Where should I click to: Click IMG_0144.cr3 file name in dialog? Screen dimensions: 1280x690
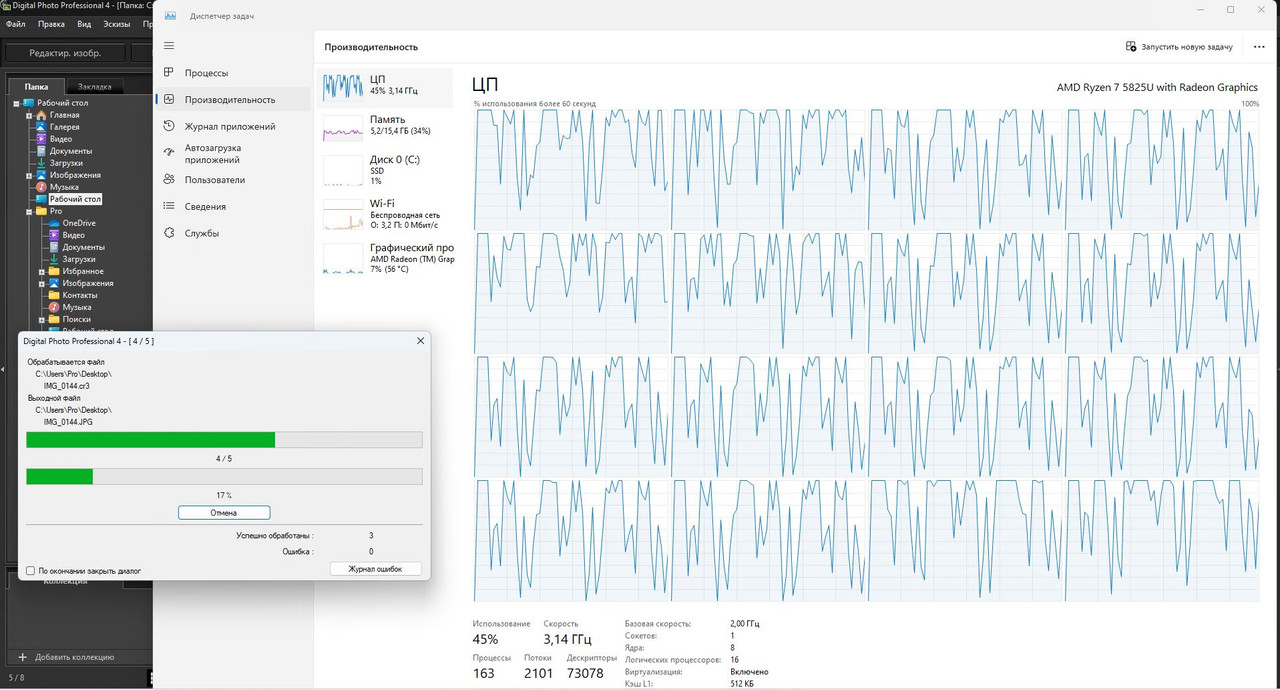click(x=67, y=385)
